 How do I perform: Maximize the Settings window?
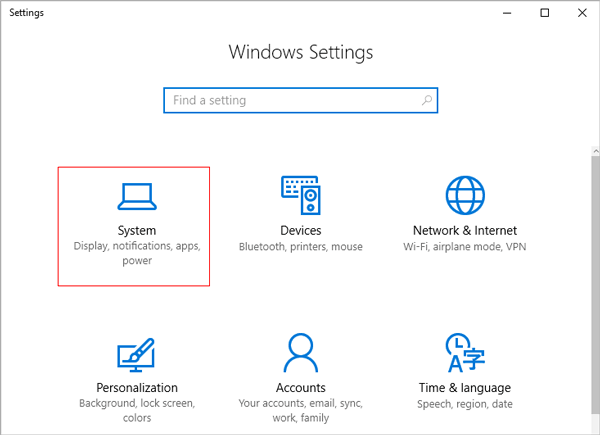(545, 13)
